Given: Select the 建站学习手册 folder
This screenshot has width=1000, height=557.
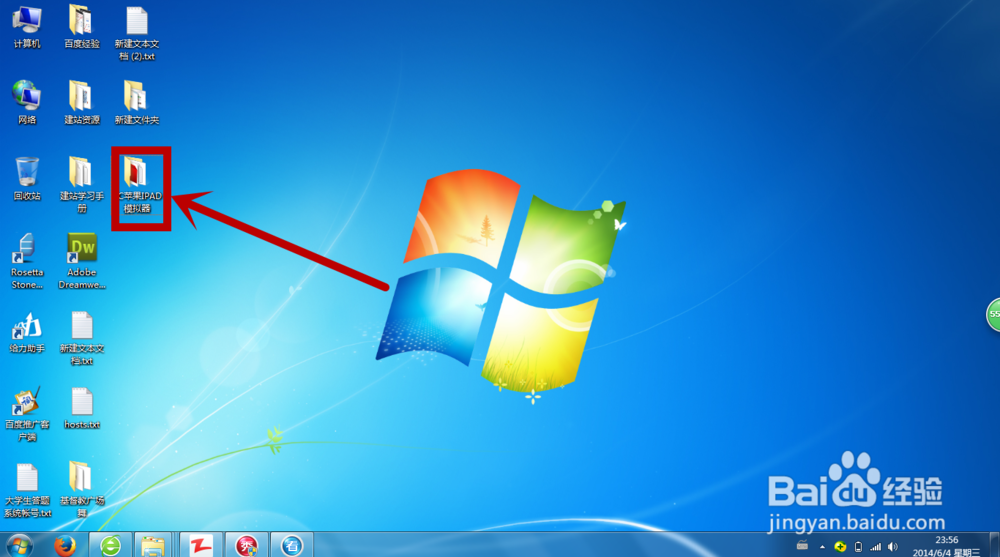Looking at the screenshot, I should pyautogui.click(x=82, y=184).
